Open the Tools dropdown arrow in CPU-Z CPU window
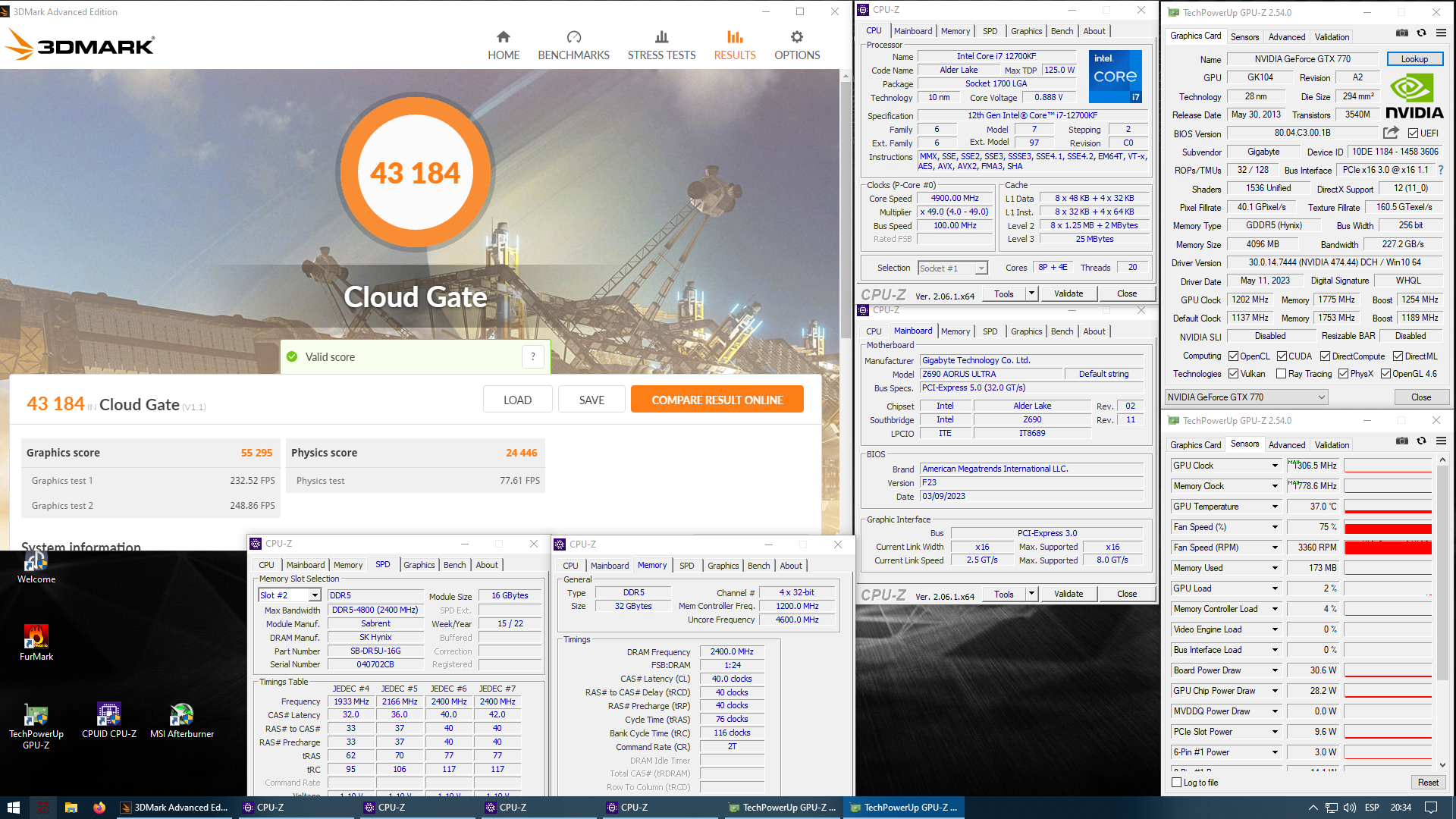The image size is (1456, 819). coord(1031,293)
